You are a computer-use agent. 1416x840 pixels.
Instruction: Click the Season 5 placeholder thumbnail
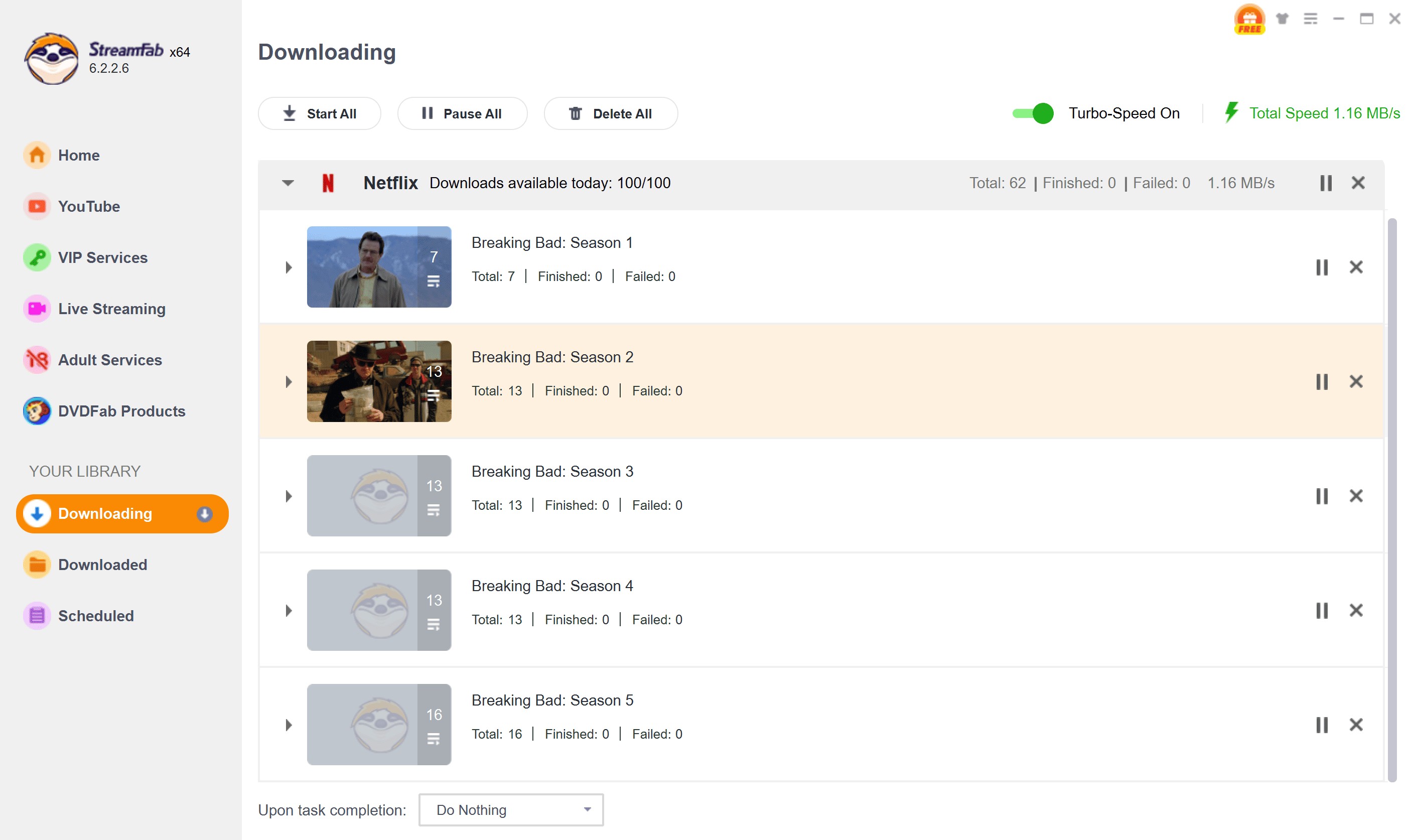379,725
